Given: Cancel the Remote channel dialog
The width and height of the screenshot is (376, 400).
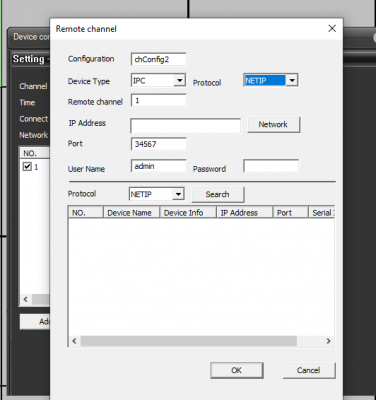Looking at the screenshot, I should pos(309,370).
